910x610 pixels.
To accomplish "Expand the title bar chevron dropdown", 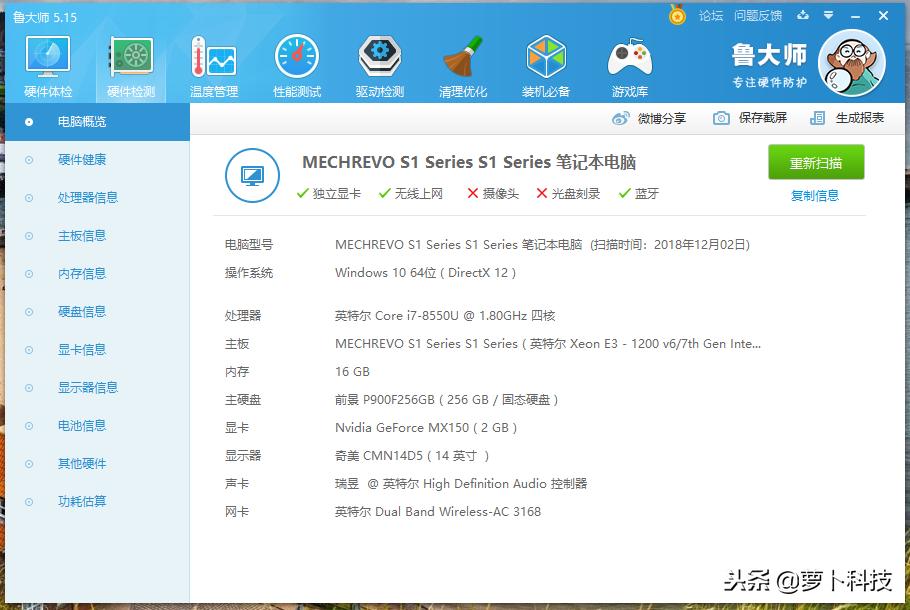I will (x=828, y=15).
